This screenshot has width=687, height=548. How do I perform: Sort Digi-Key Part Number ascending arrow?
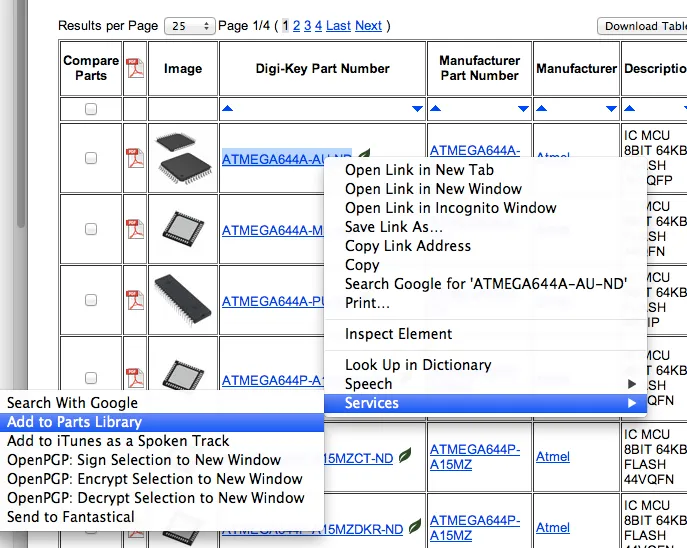click(227, 108)
